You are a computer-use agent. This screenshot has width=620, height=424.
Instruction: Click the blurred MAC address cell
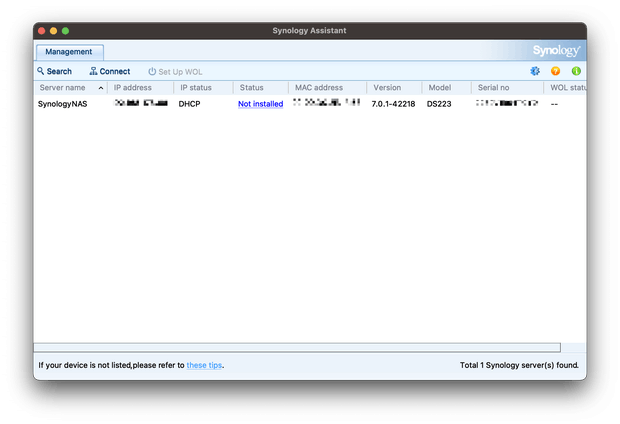[327, 102]
